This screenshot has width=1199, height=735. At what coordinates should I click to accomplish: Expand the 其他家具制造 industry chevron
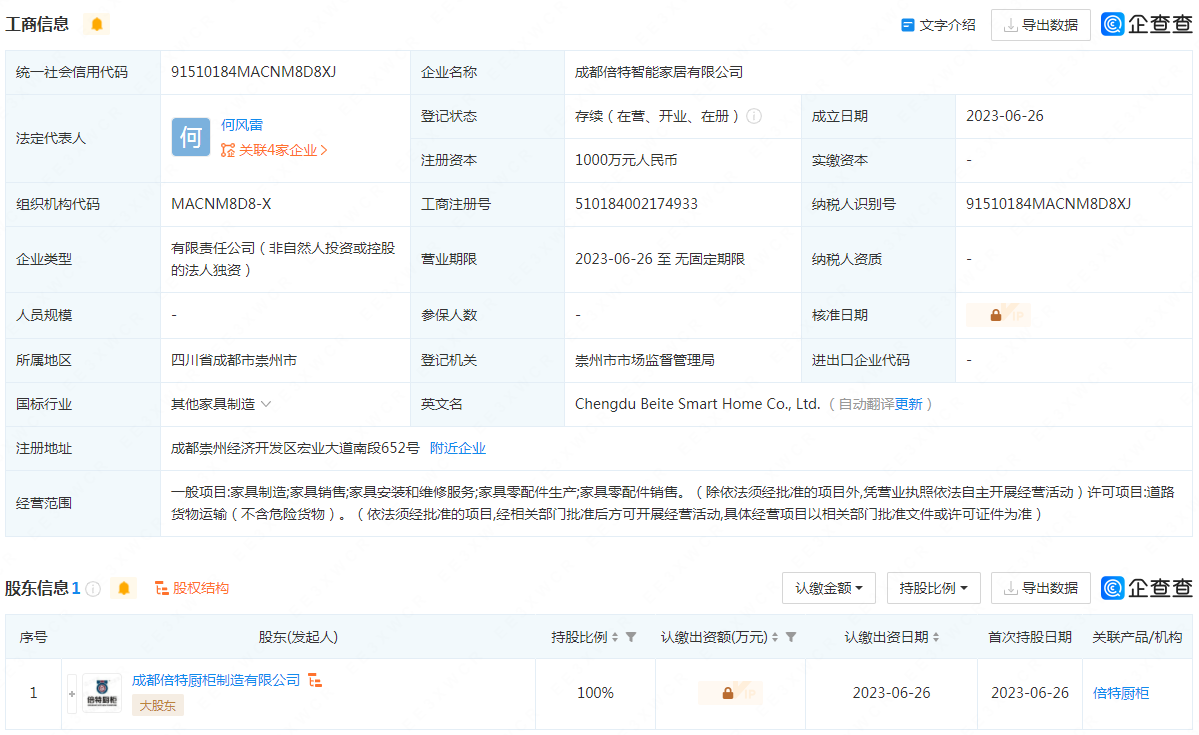click(266, 404)
